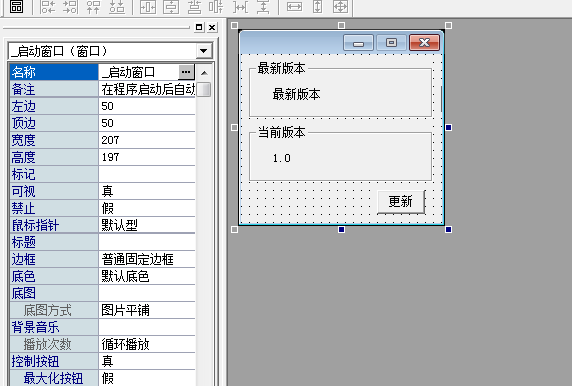The width and height of the screenshot is (572, 386).
Task: Click the make same height icon
Action: pyautogui.click(x=317, y=7)
